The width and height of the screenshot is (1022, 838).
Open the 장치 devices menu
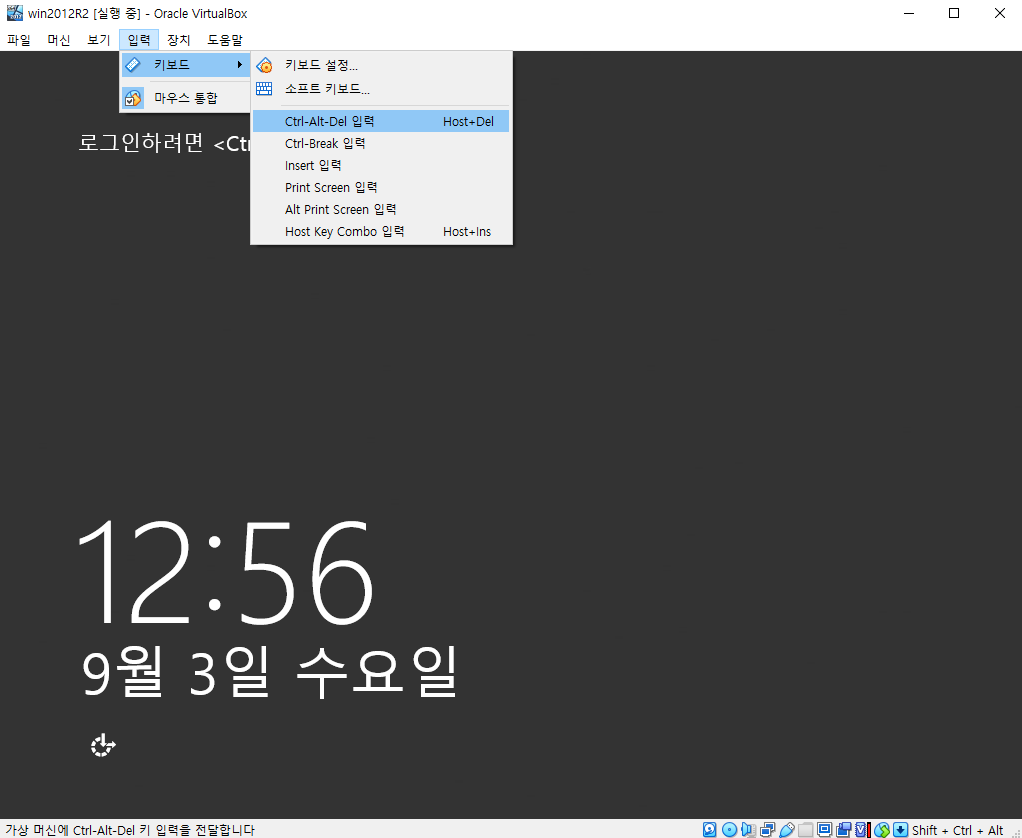(178, 40)
